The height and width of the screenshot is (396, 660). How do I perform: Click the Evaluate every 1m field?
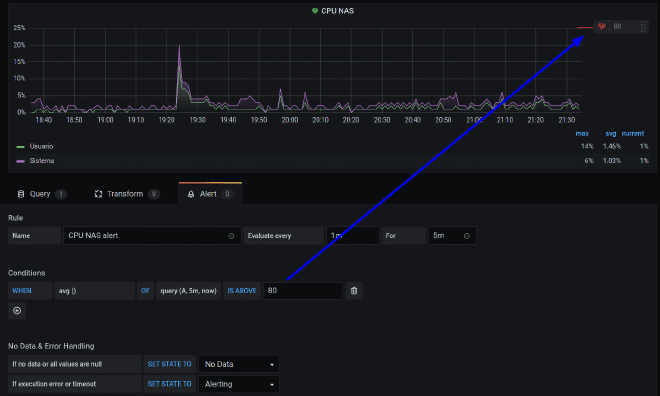[x=352, y=236]
